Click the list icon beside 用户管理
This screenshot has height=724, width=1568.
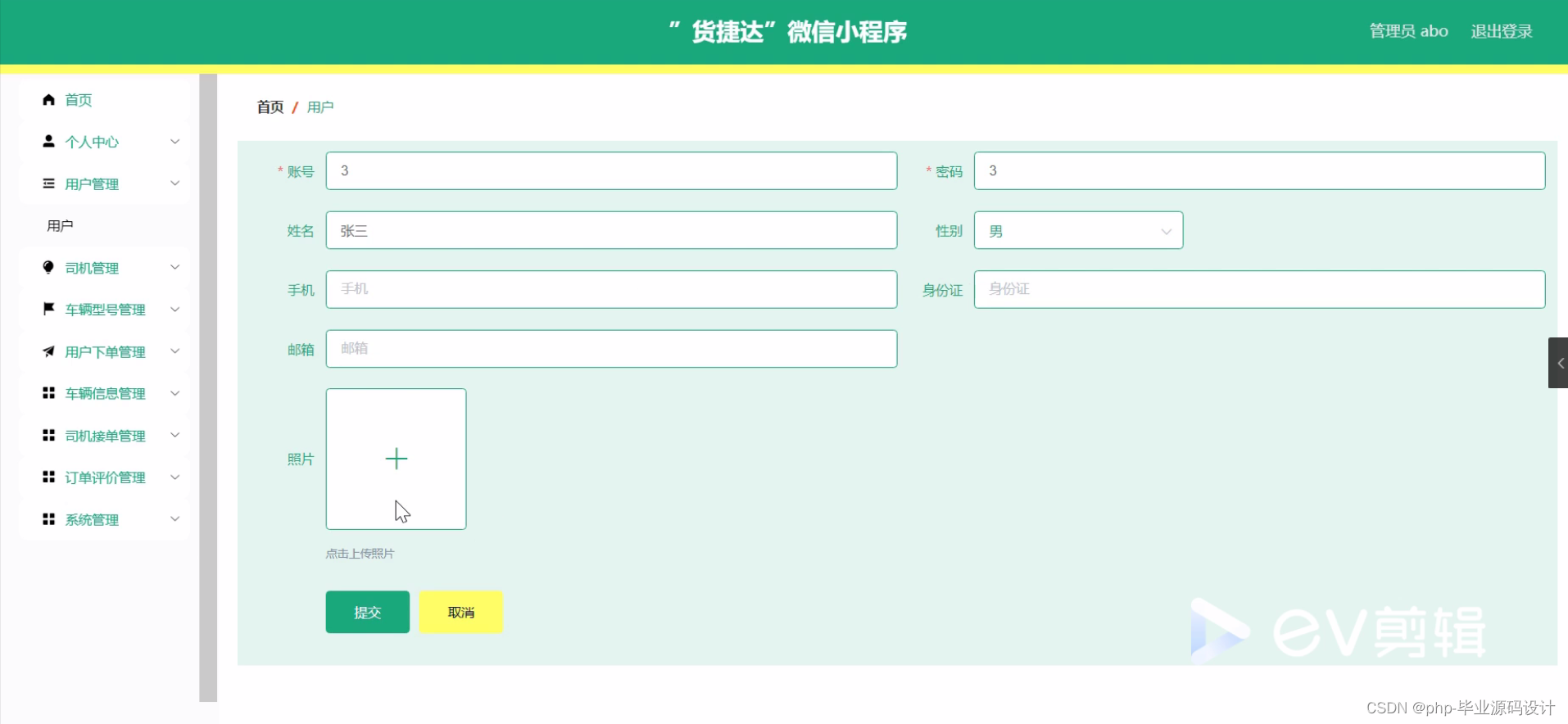click(48, 183)
